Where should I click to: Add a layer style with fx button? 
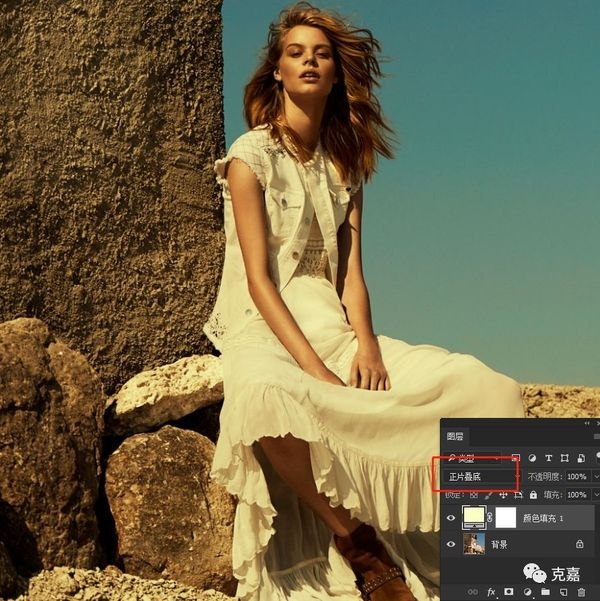pyautogui.click(x=491, y=592)
